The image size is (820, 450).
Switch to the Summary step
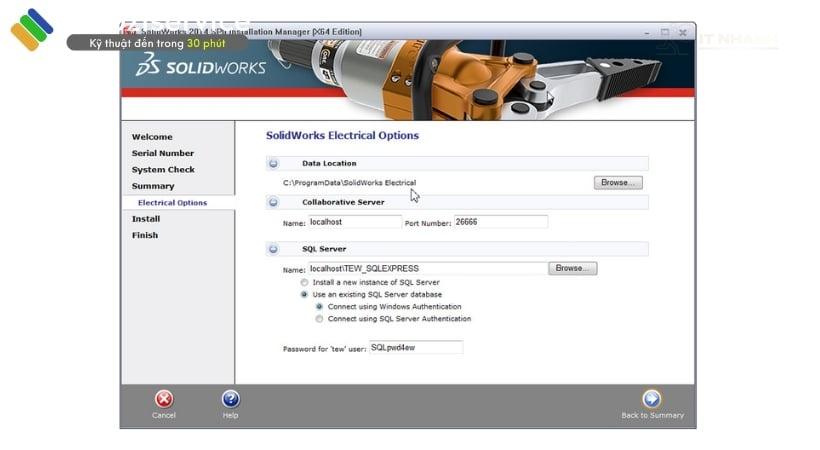[153, 186]
